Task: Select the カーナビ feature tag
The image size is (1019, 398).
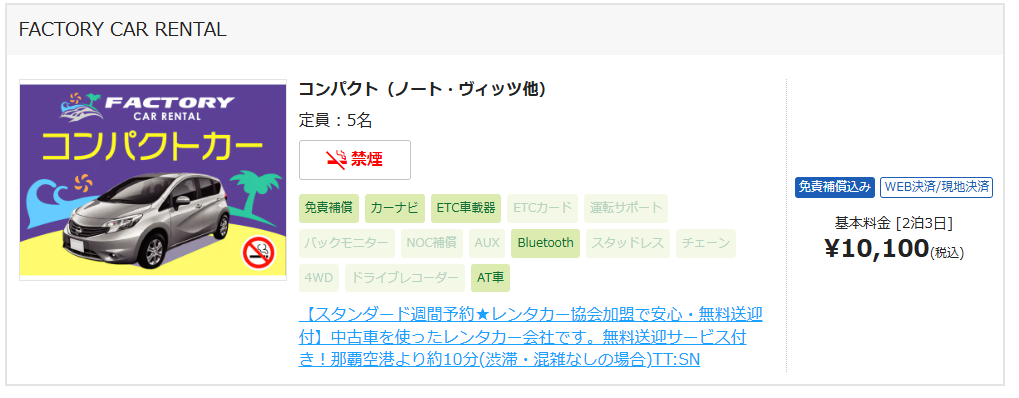Action: click(394, 208)
